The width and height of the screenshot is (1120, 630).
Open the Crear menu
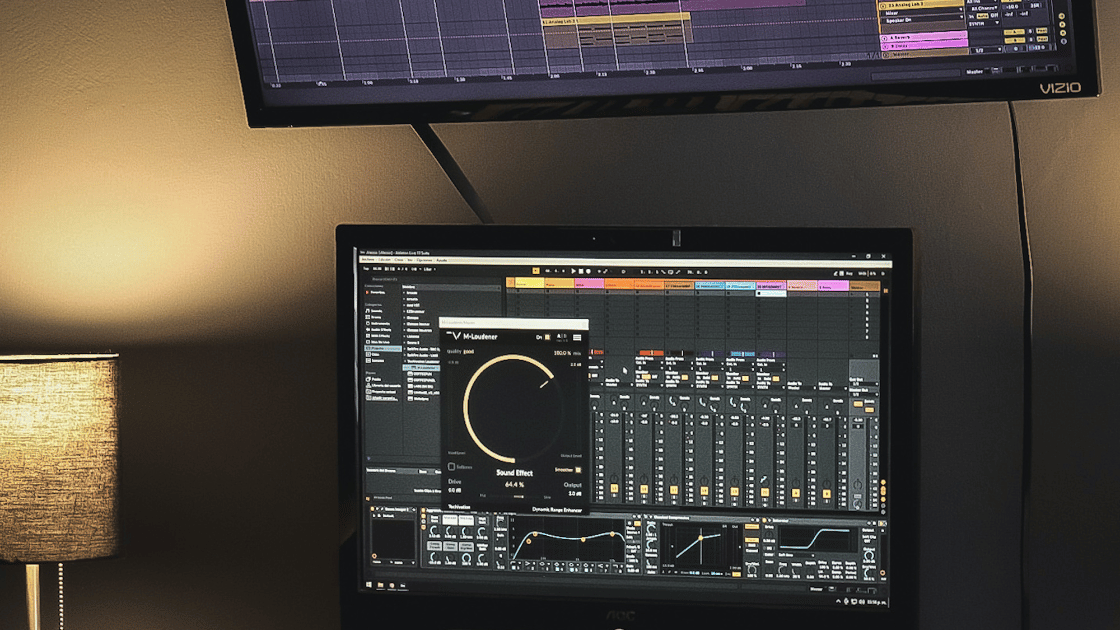399,260
